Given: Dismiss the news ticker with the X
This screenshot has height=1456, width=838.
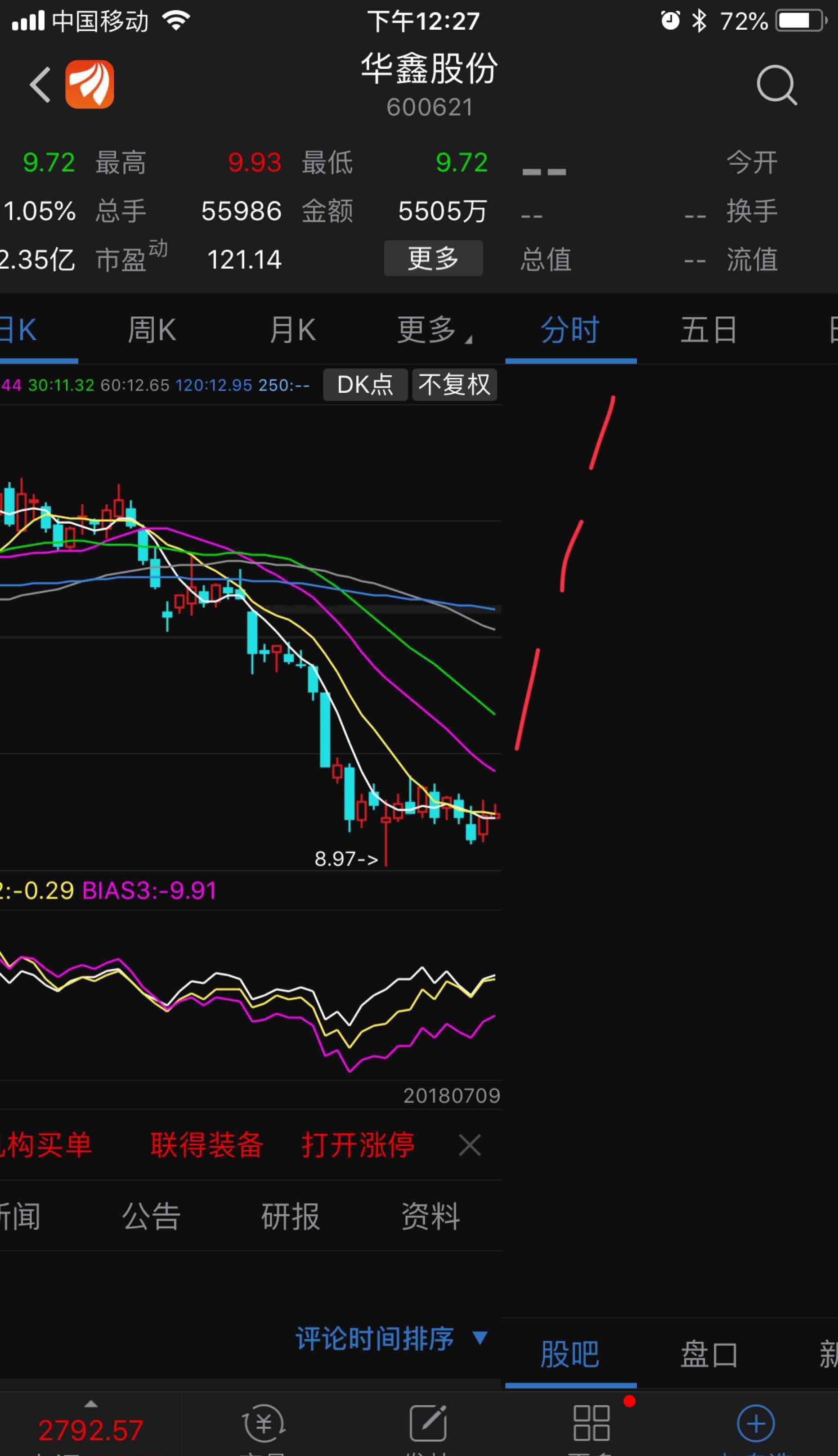Looking at the screenshot, I should [x=470, y=1145].
